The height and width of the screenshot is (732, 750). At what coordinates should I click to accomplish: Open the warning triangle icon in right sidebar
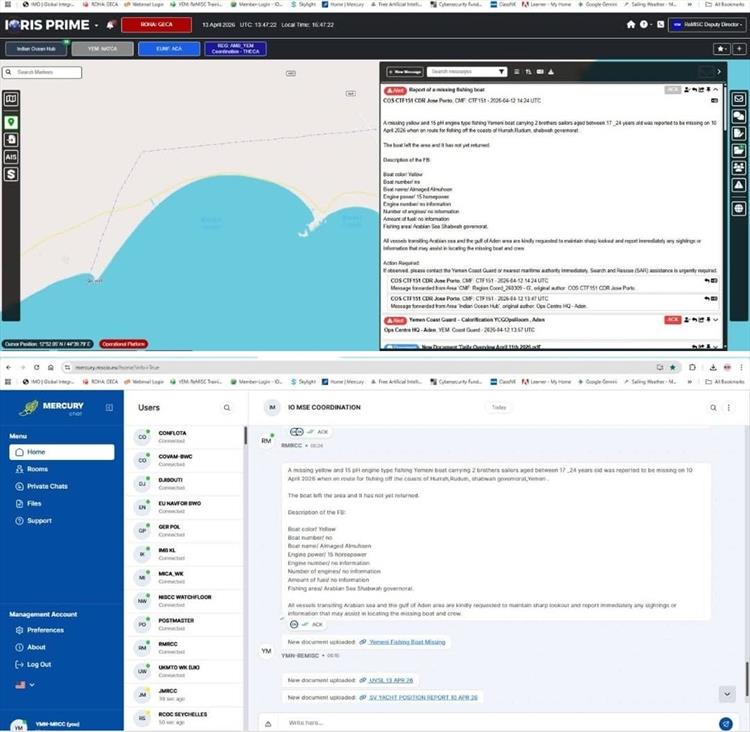[739, 185]
